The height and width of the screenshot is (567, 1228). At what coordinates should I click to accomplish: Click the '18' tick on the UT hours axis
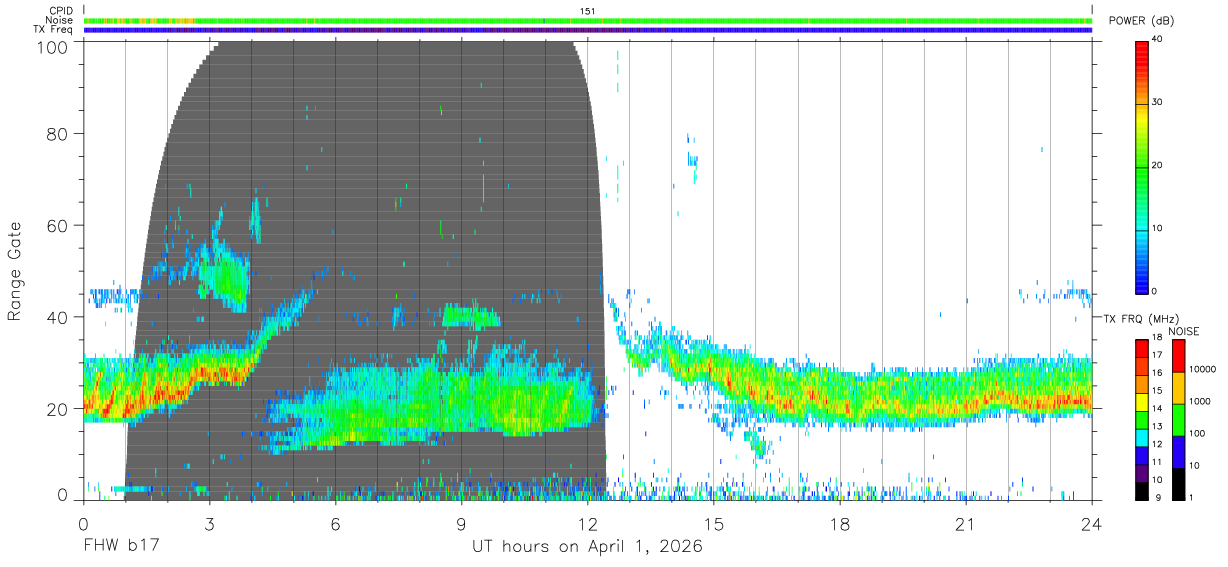840,524
